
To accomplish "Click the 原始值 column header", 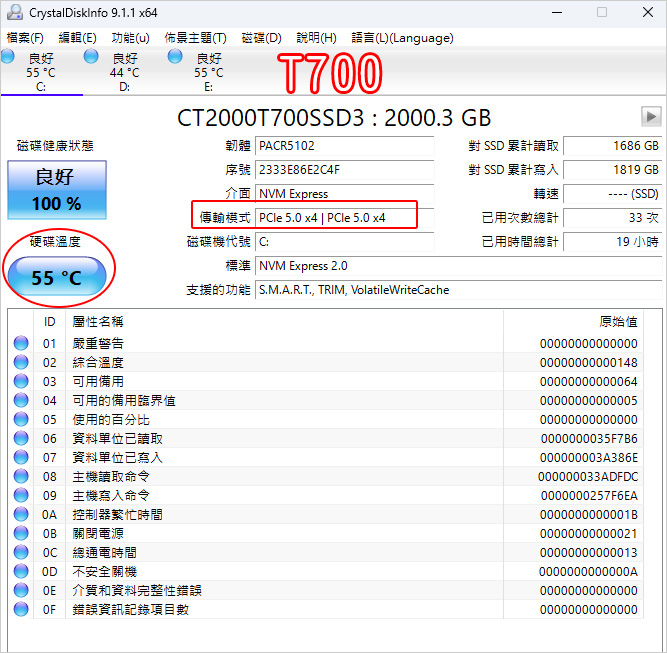I will 573,322.
